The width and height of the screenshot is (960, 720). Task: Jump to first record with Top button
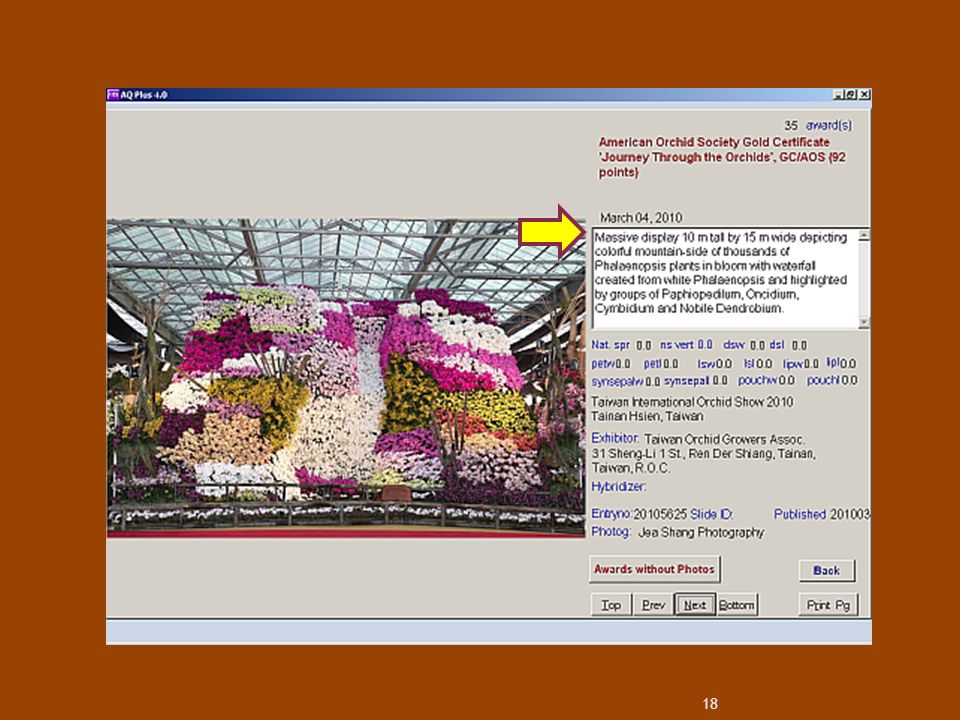click(x=611, y=605)
